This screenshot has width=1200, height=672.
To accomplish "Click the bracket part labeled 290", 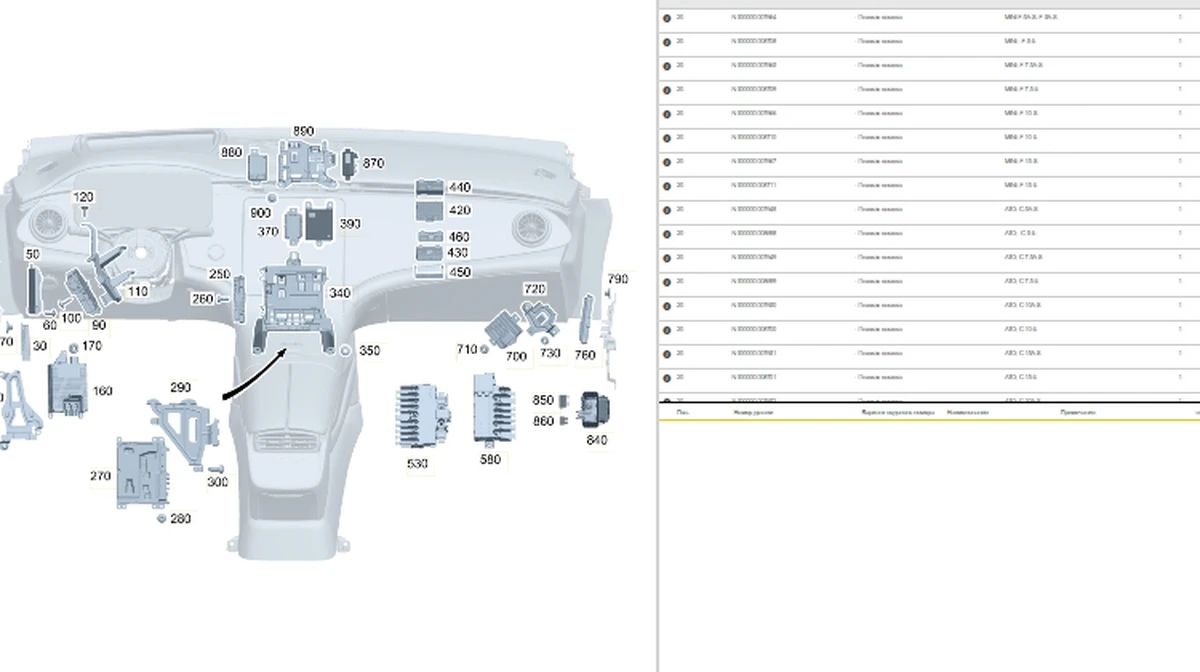I will 185,422.
